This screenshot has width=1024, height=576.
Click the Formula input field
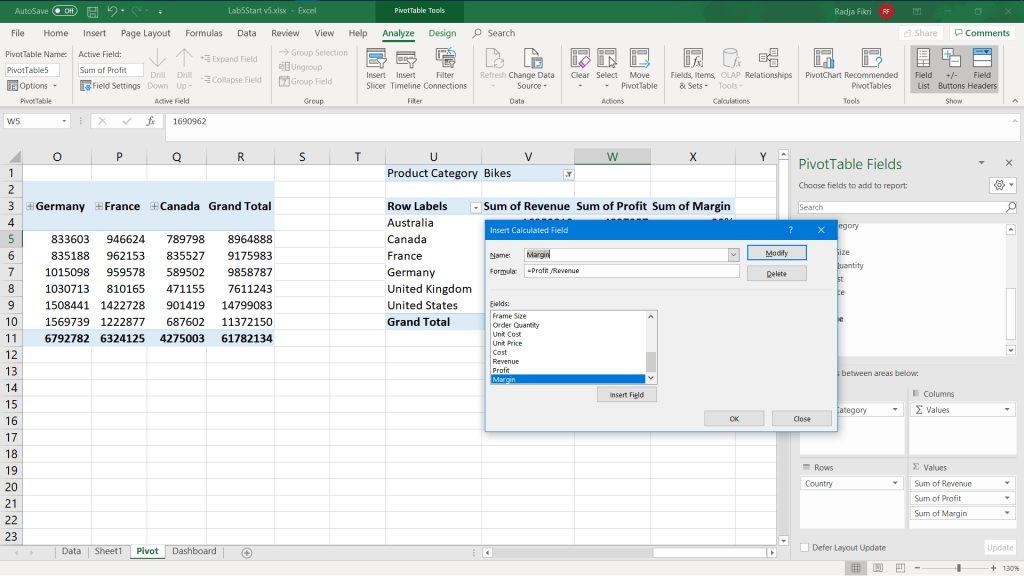631,271
